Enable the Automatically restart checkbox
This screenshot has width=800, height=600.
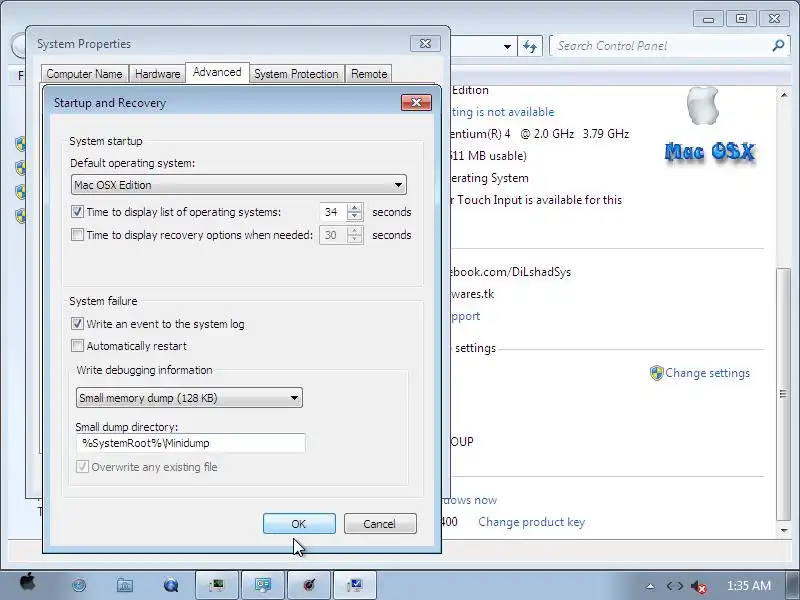[x=77, y=345]
